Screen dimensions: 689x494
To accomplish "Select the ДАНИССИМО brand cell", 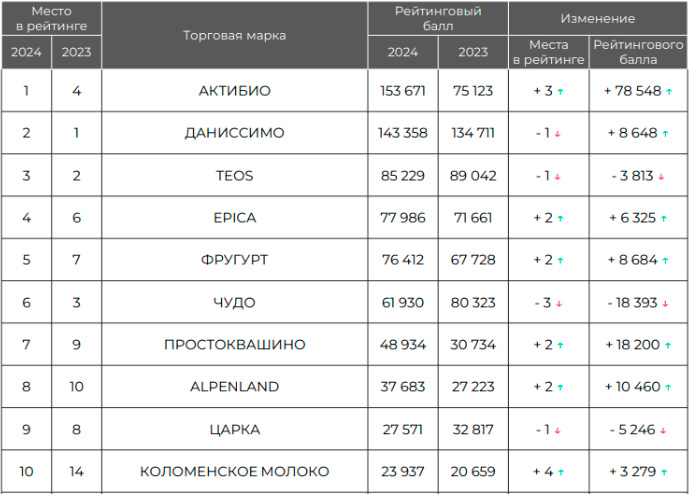I will (x=235, y=133).
